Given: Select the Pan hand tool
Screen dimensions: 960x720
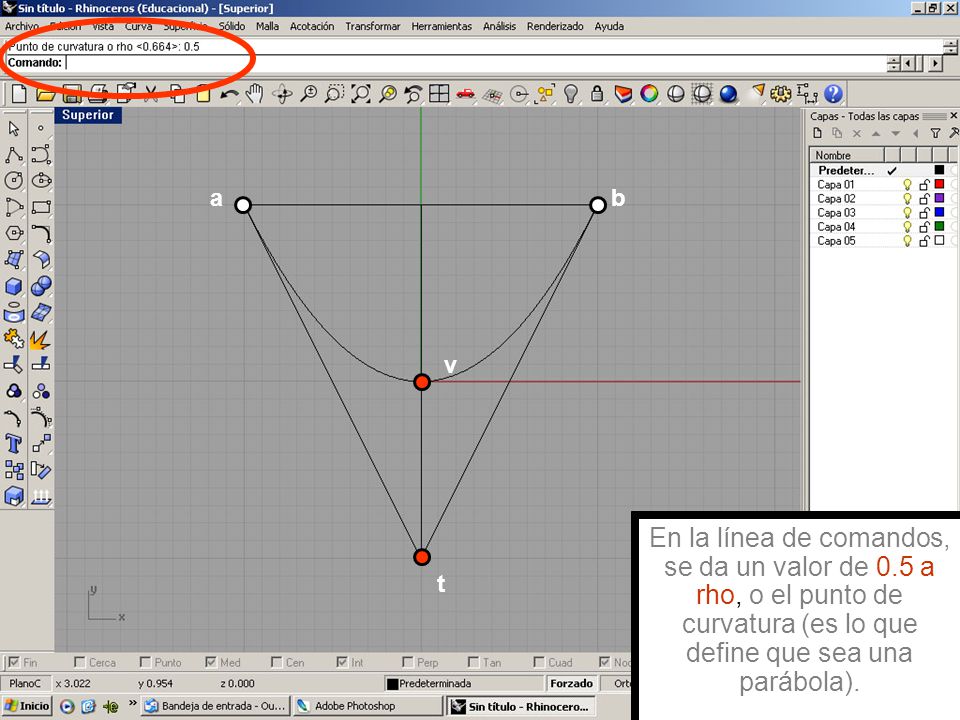Looking at the screenshot, I should click(x=255, y=94).
